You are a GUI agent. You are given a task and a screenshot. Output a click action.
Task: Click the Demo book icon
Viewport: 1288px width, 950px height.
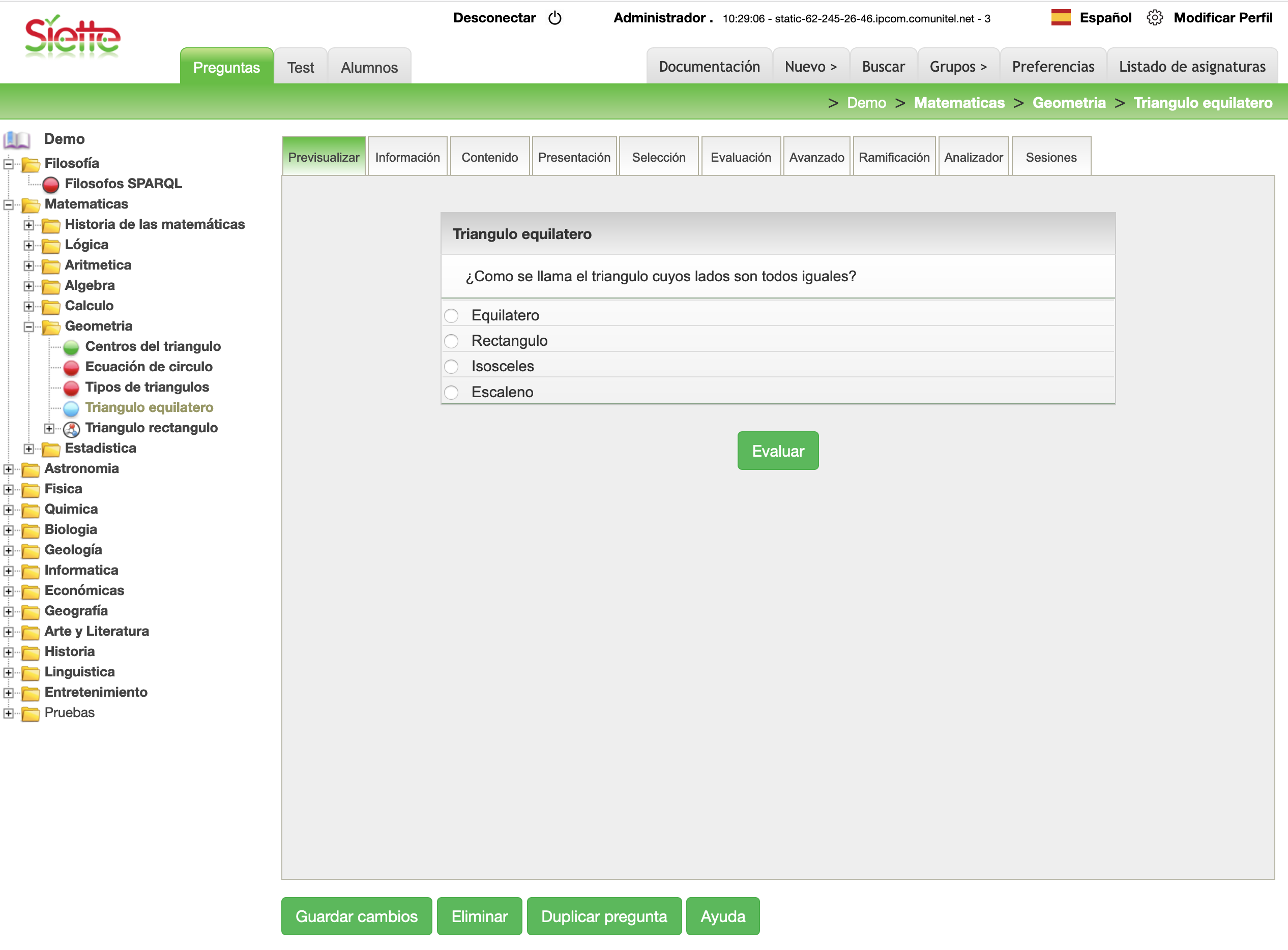click(17, 139)
